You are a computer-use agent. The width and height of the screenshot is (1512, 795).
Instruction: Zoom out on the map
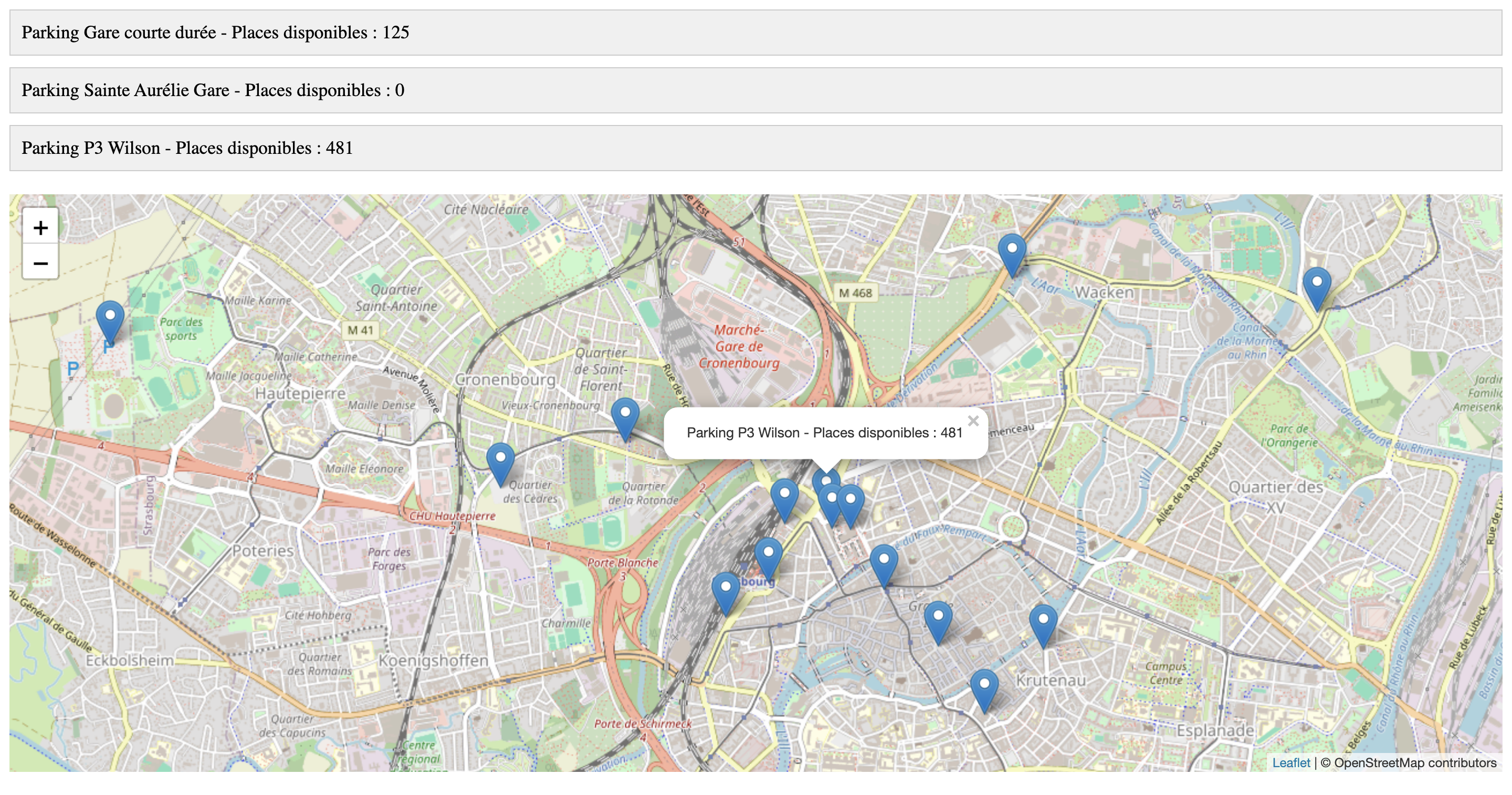point(41,264)
